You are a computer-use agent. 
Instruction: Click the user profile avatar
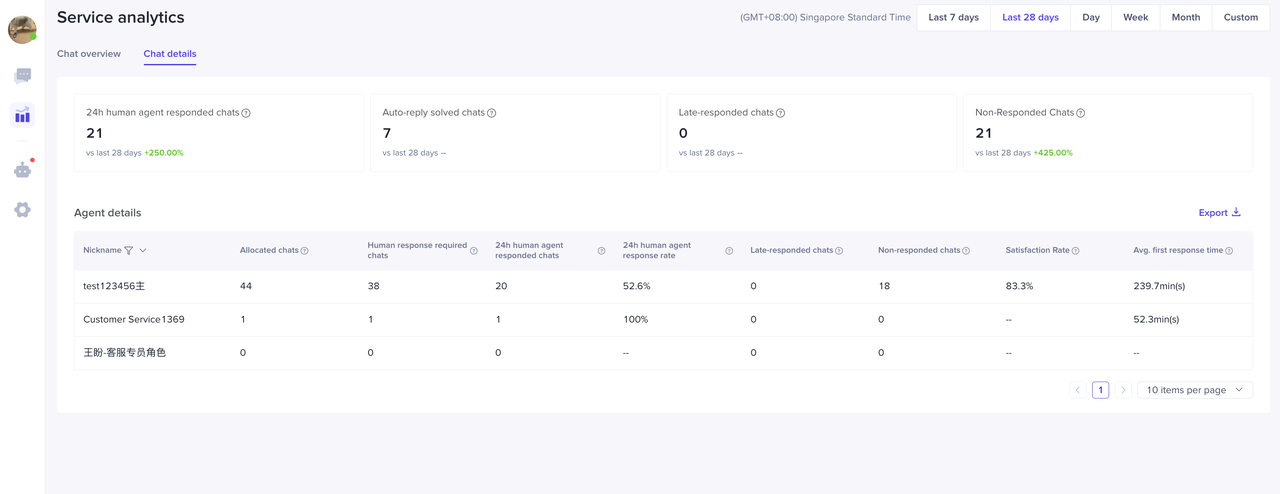click(x=22, y=30)
